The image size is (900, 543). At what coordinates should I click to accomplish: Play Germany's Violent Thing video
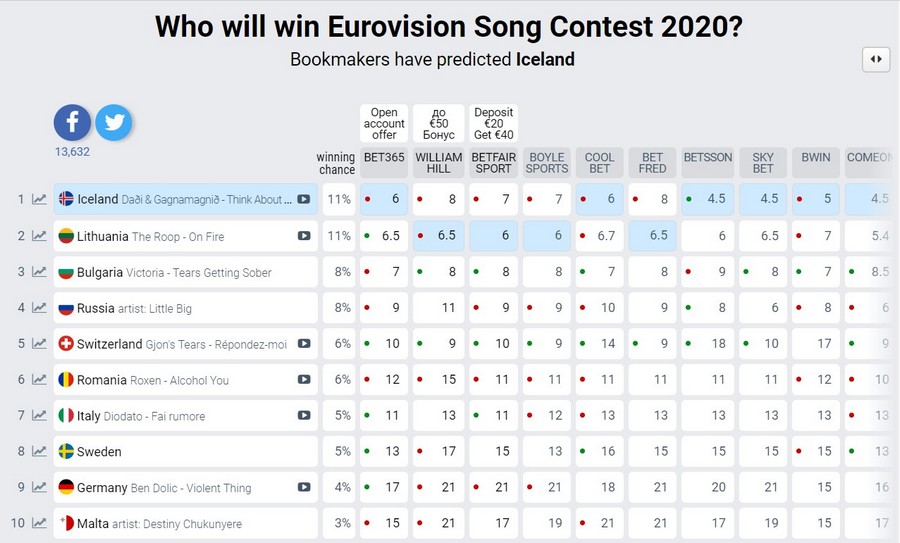click(x=303, y=488)
